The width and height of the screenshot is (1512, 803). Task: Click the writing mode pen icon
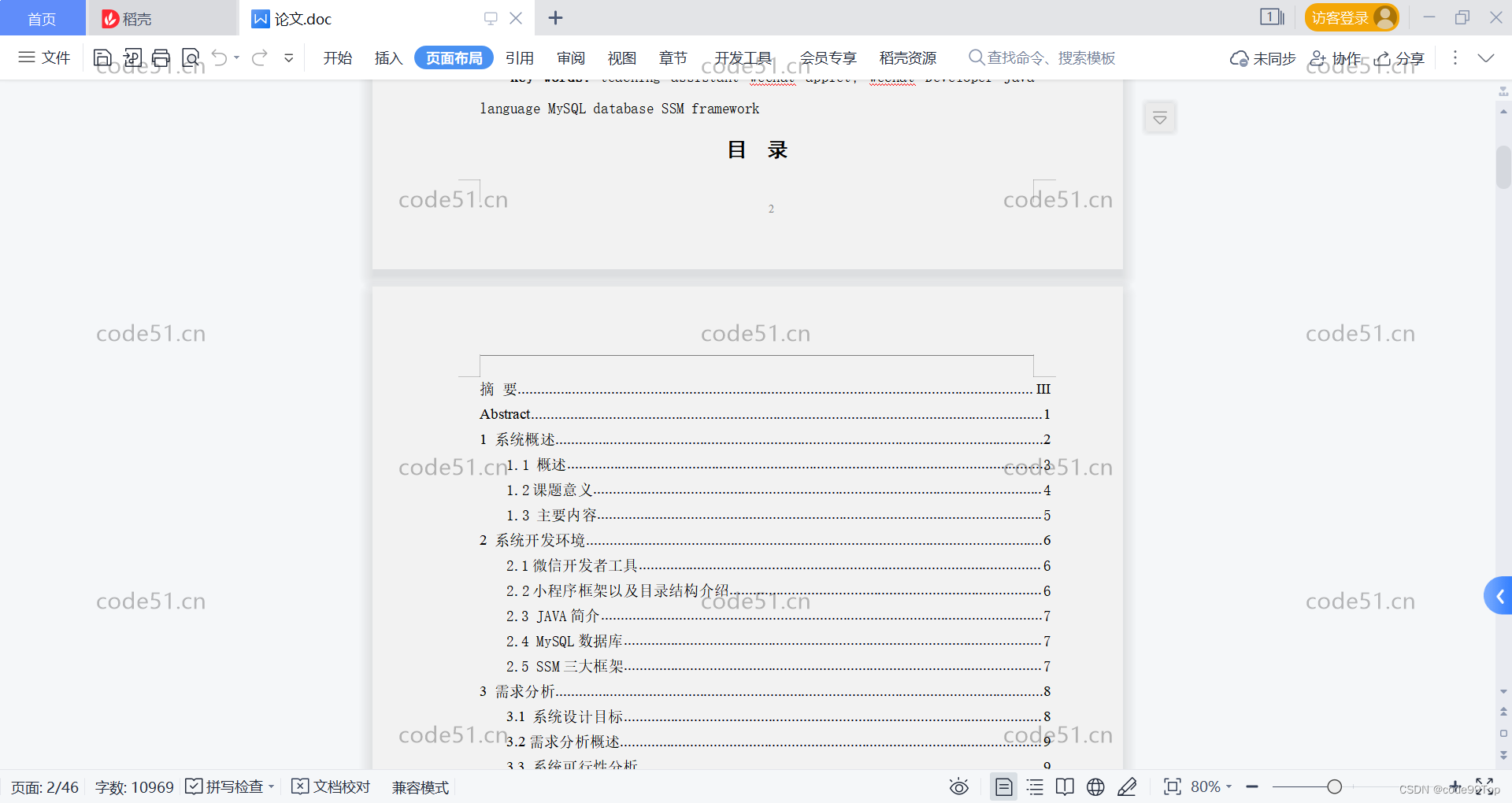(1127, 786)
